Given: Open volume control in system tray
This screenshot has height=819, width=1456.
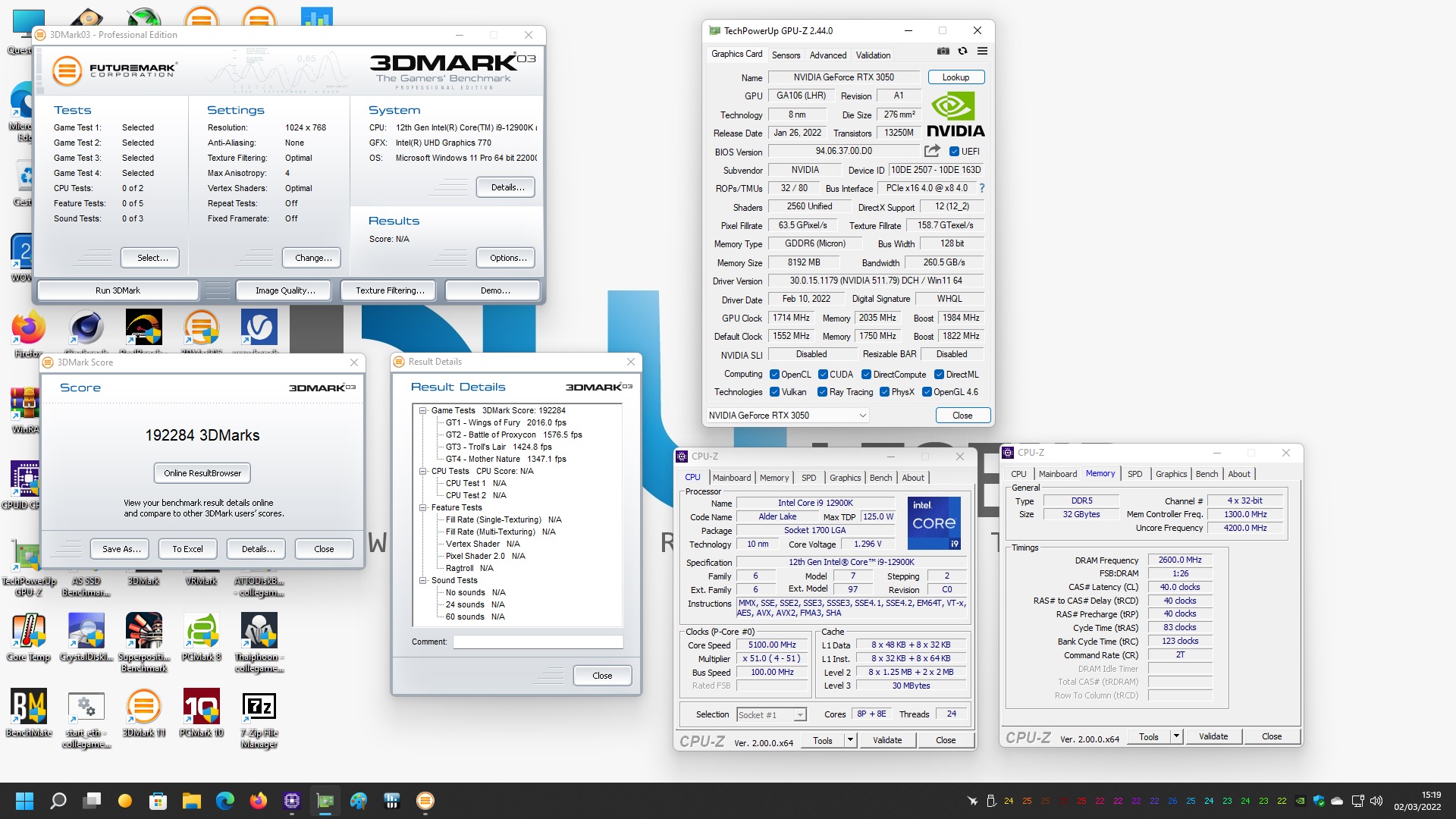Looking at the screenshot, I should (x=1376, y=801).
